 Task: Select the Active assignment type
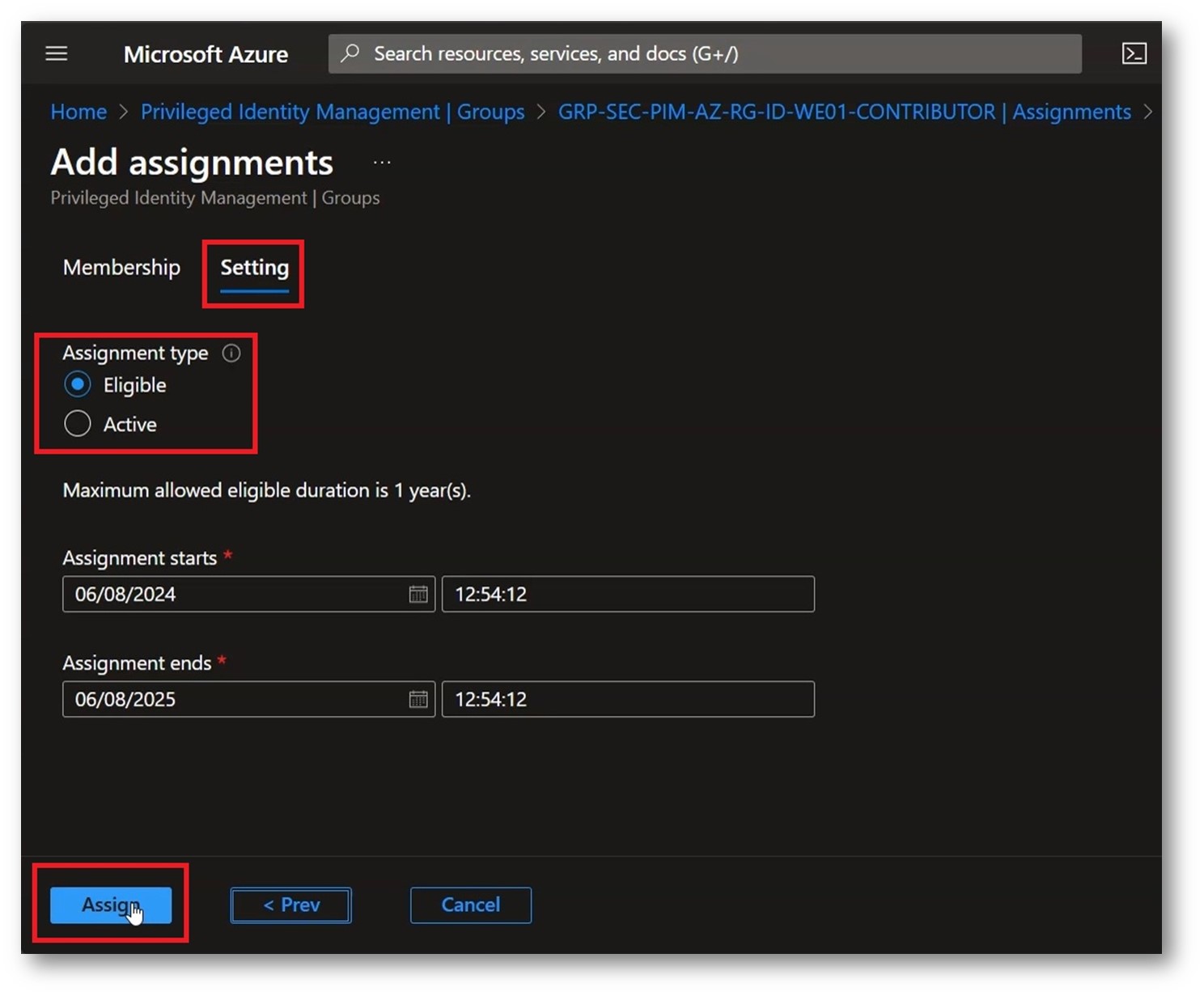point(78,424)
